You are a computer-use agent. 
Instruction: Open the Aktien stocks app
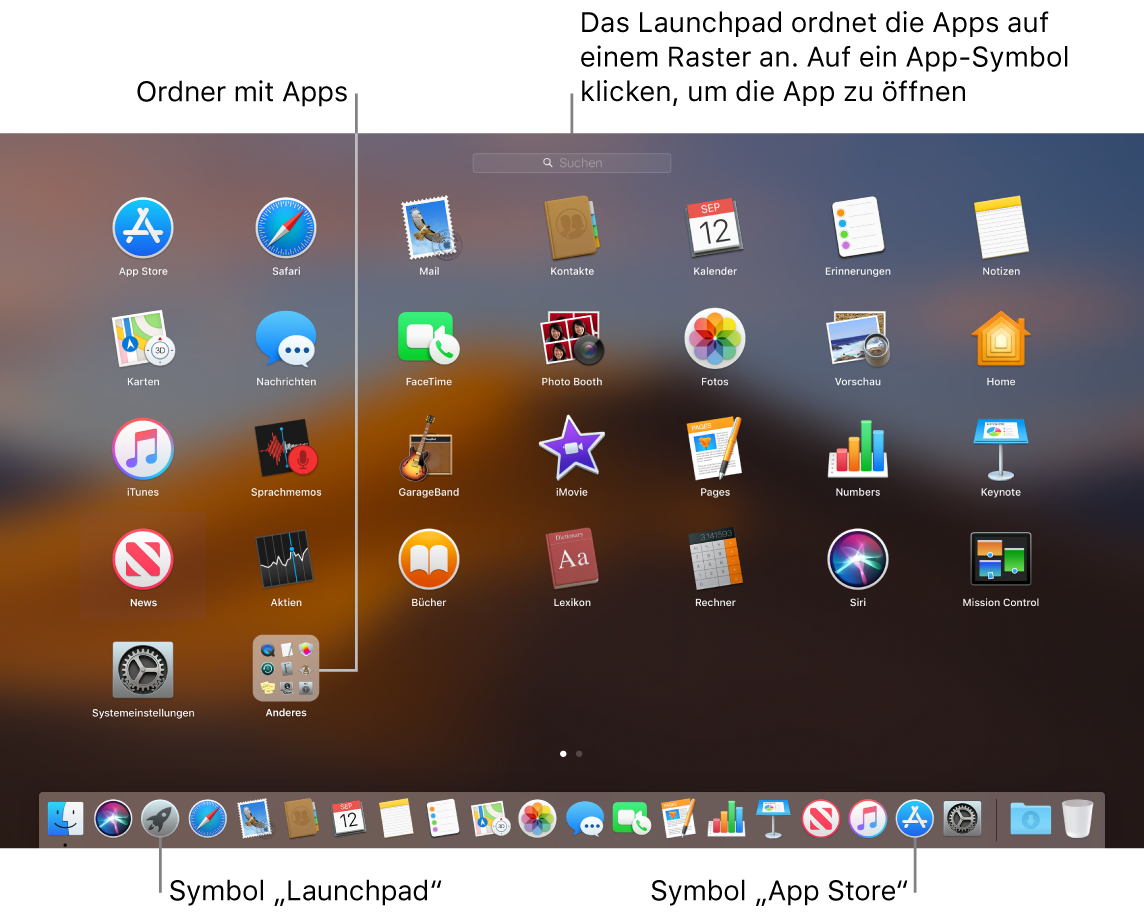(x=286, y=558)
